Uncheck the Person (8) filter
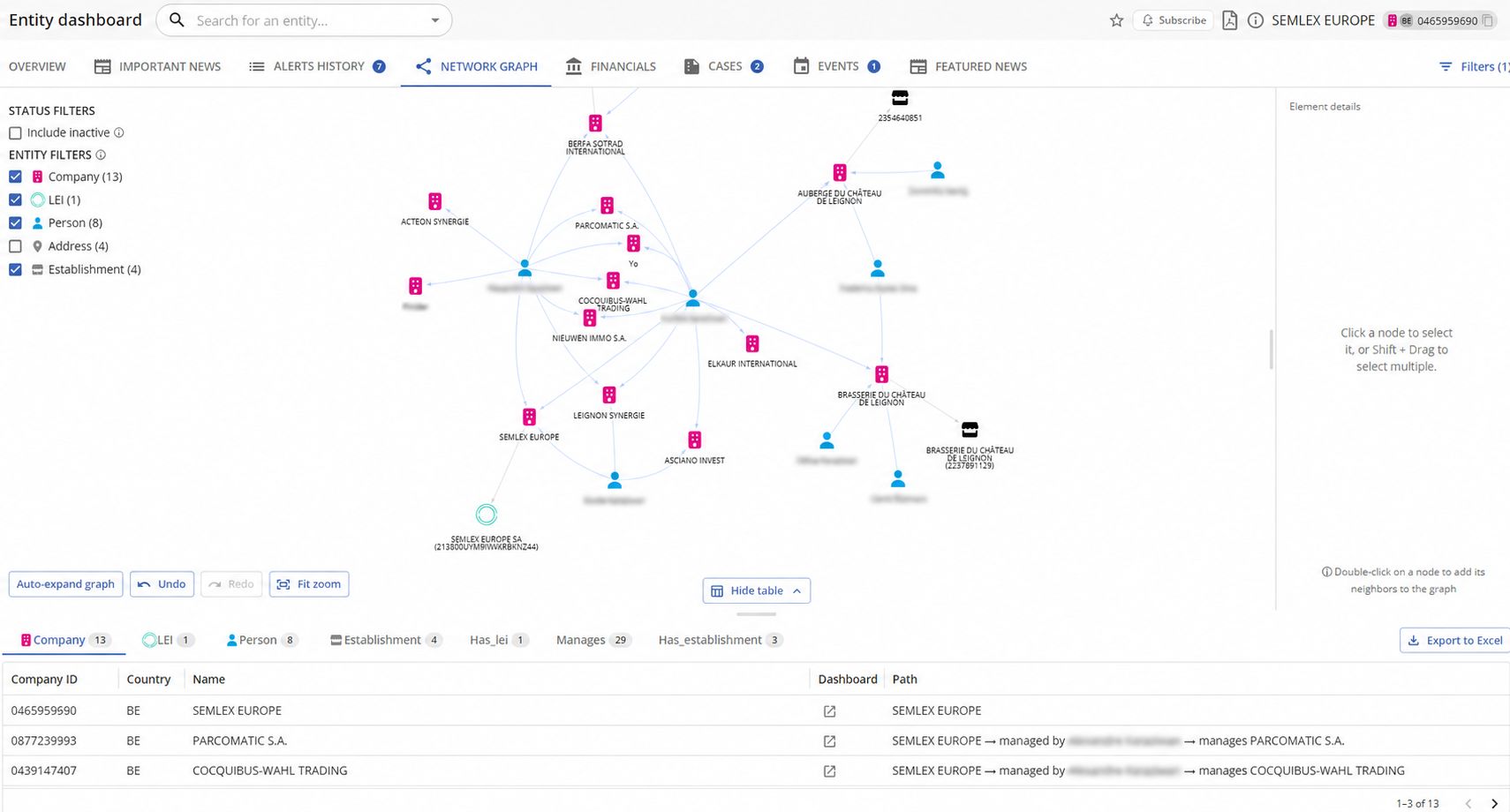 [15, 223]
